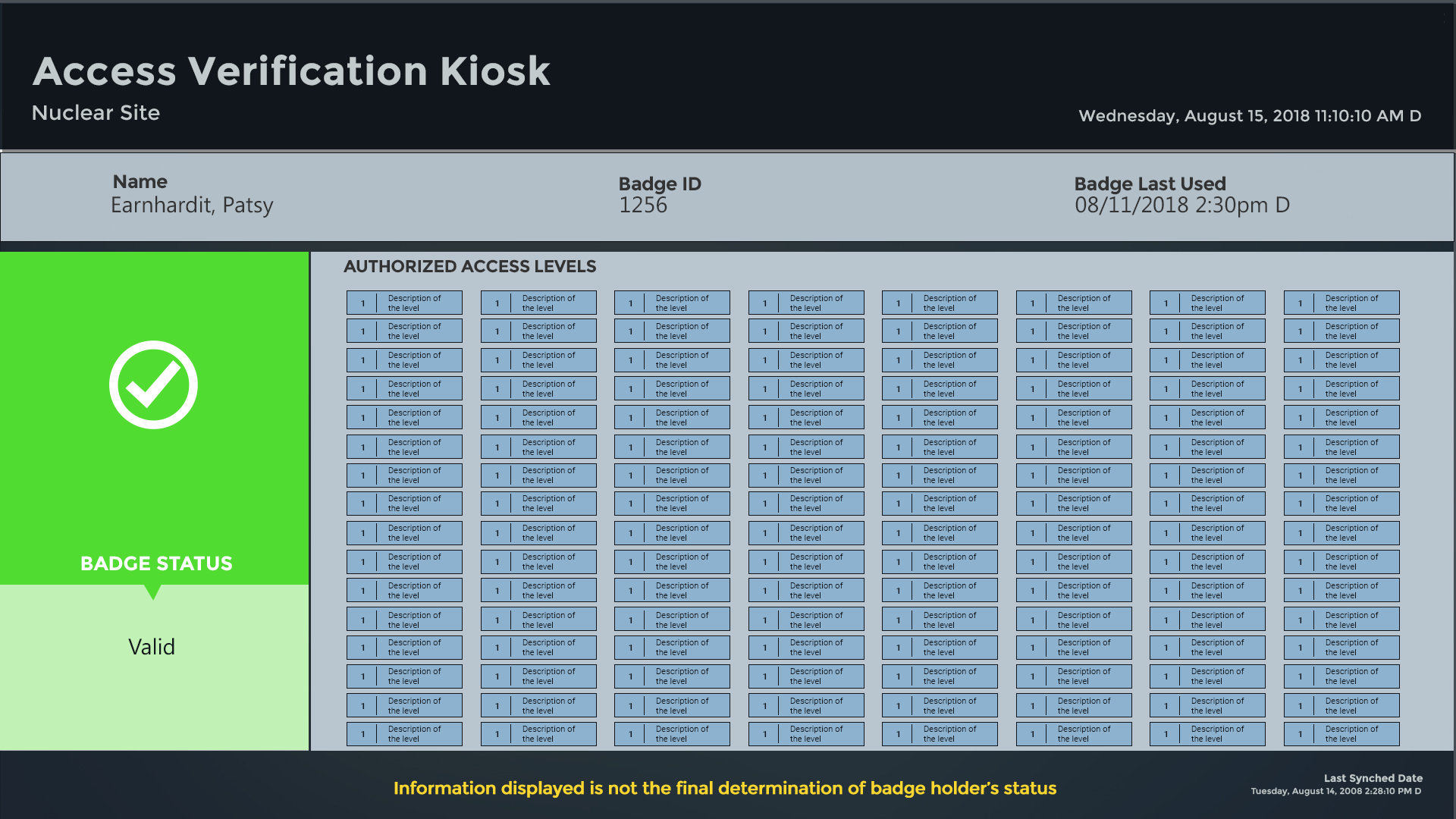This screenshot has height=819, width=1456.
Task: Select the name Earnhardit, Patsy
Action: (x=192, y=206)
